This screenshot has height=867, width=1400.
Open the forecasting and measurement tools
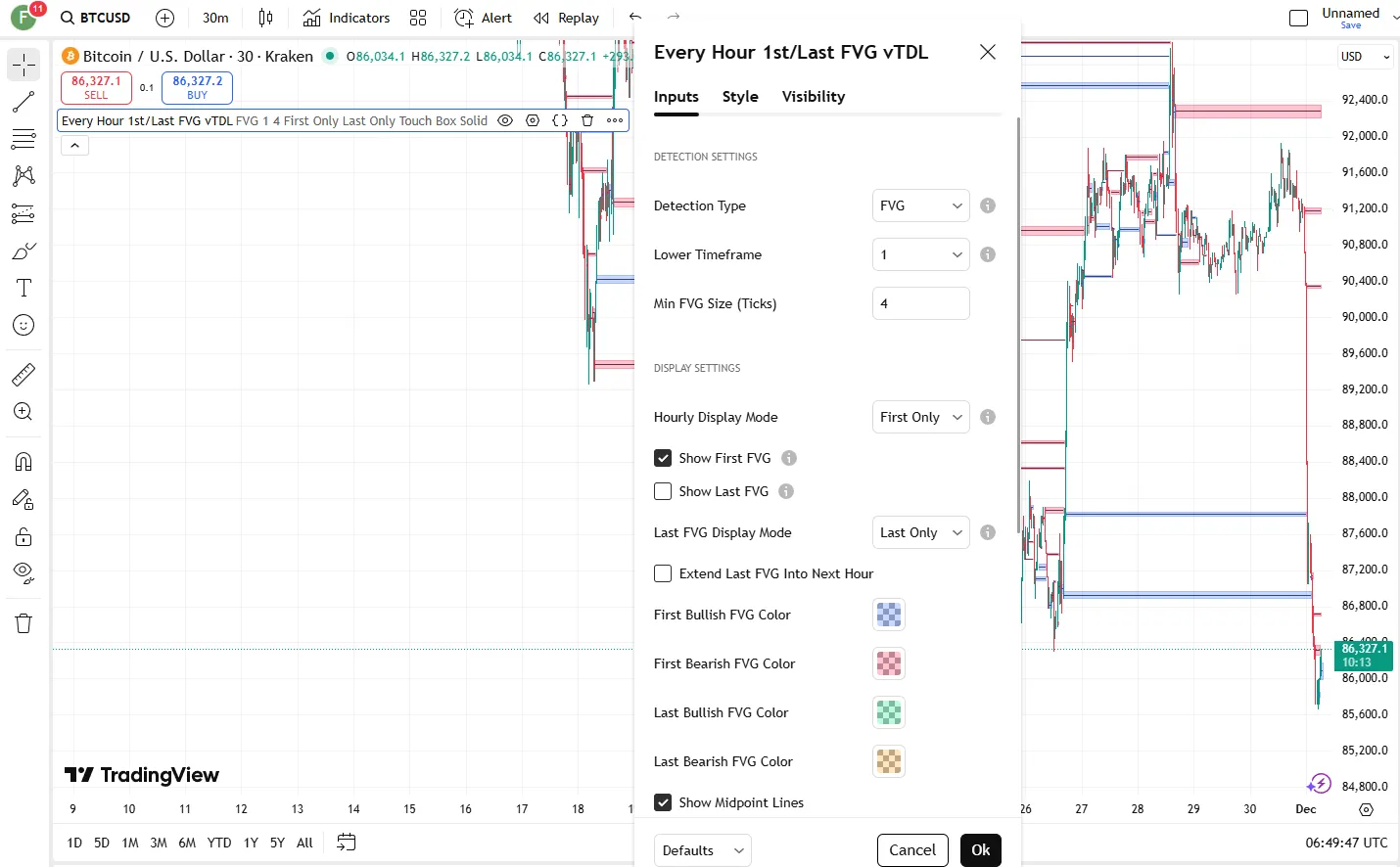pyautogui.click(x=23, y=213)
